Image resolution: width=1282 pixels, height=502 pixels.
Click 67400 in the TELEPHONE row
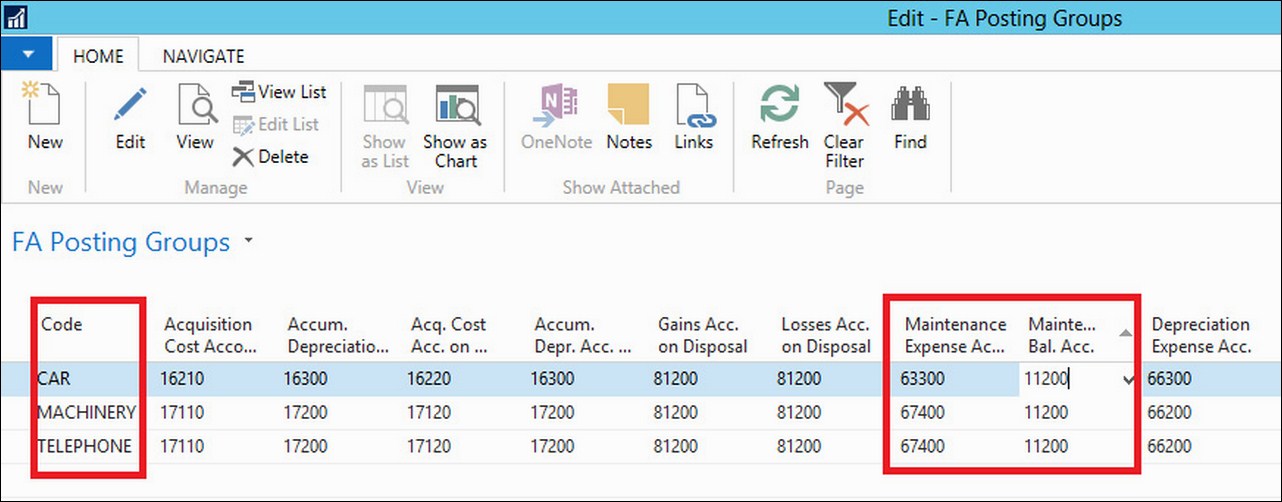pos(924,446)
